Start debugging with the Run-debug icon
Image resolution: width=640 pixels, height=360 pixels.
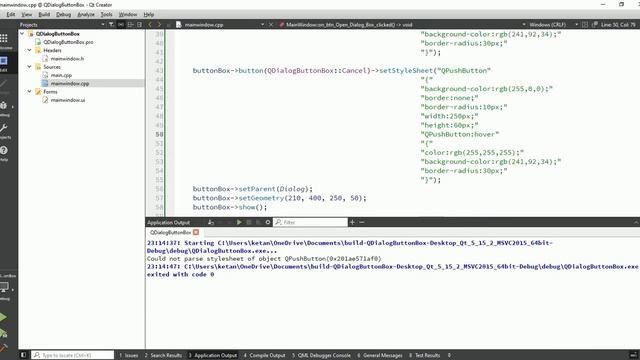point(3,333)
